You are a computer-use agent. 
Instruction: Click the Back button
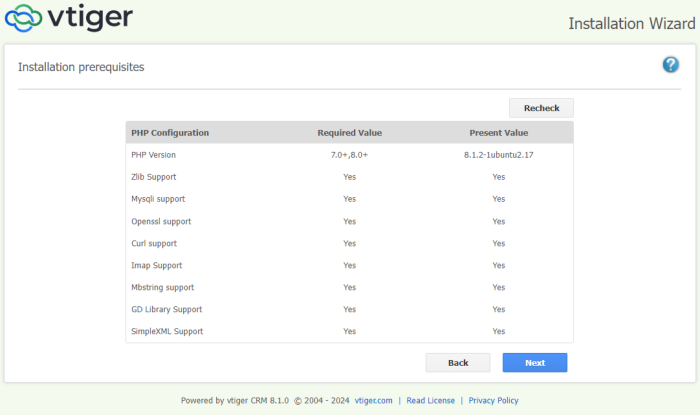click(x=458, y=363)
